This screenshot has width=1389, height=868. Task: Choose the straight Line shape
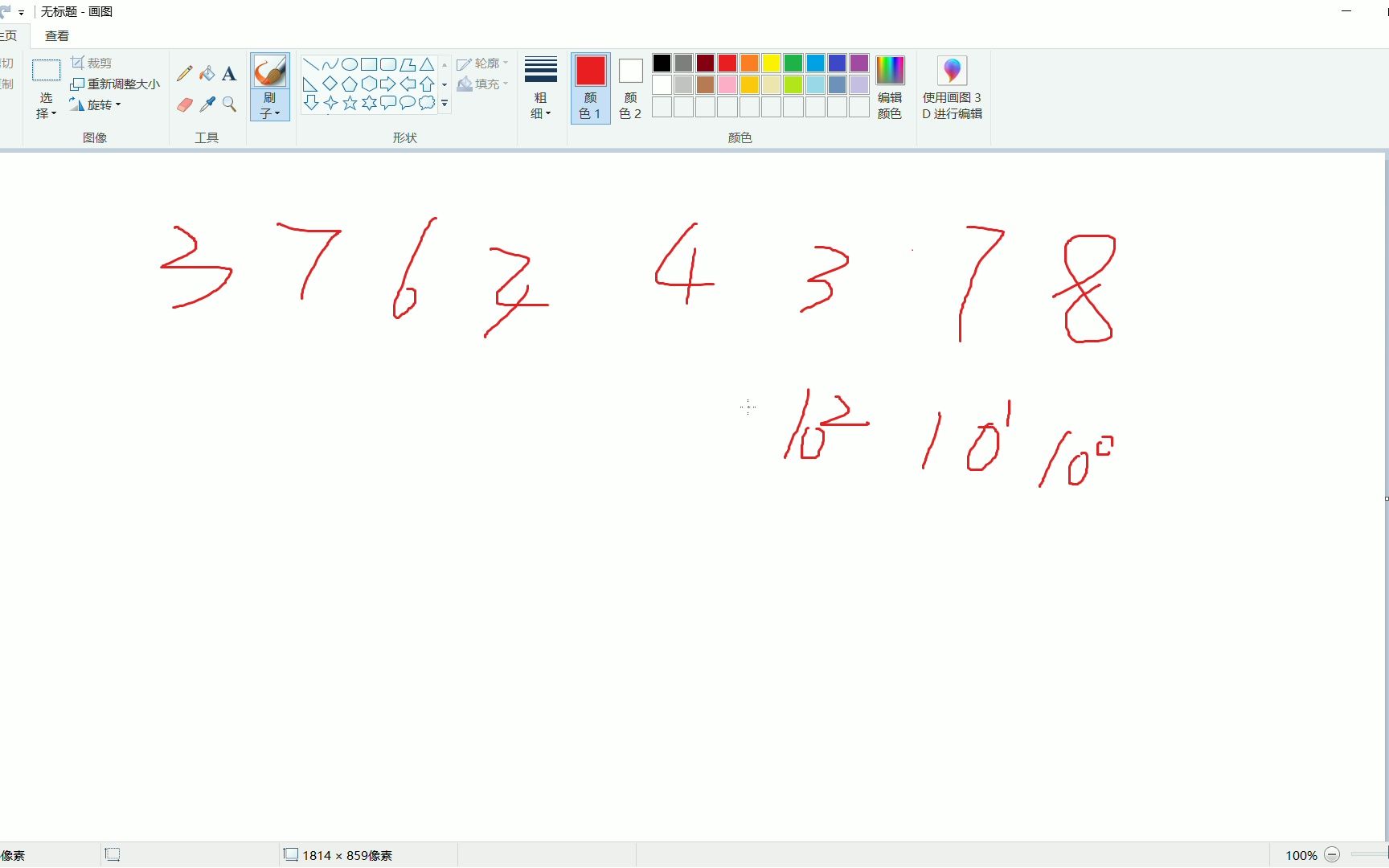[x=311, y=64]
